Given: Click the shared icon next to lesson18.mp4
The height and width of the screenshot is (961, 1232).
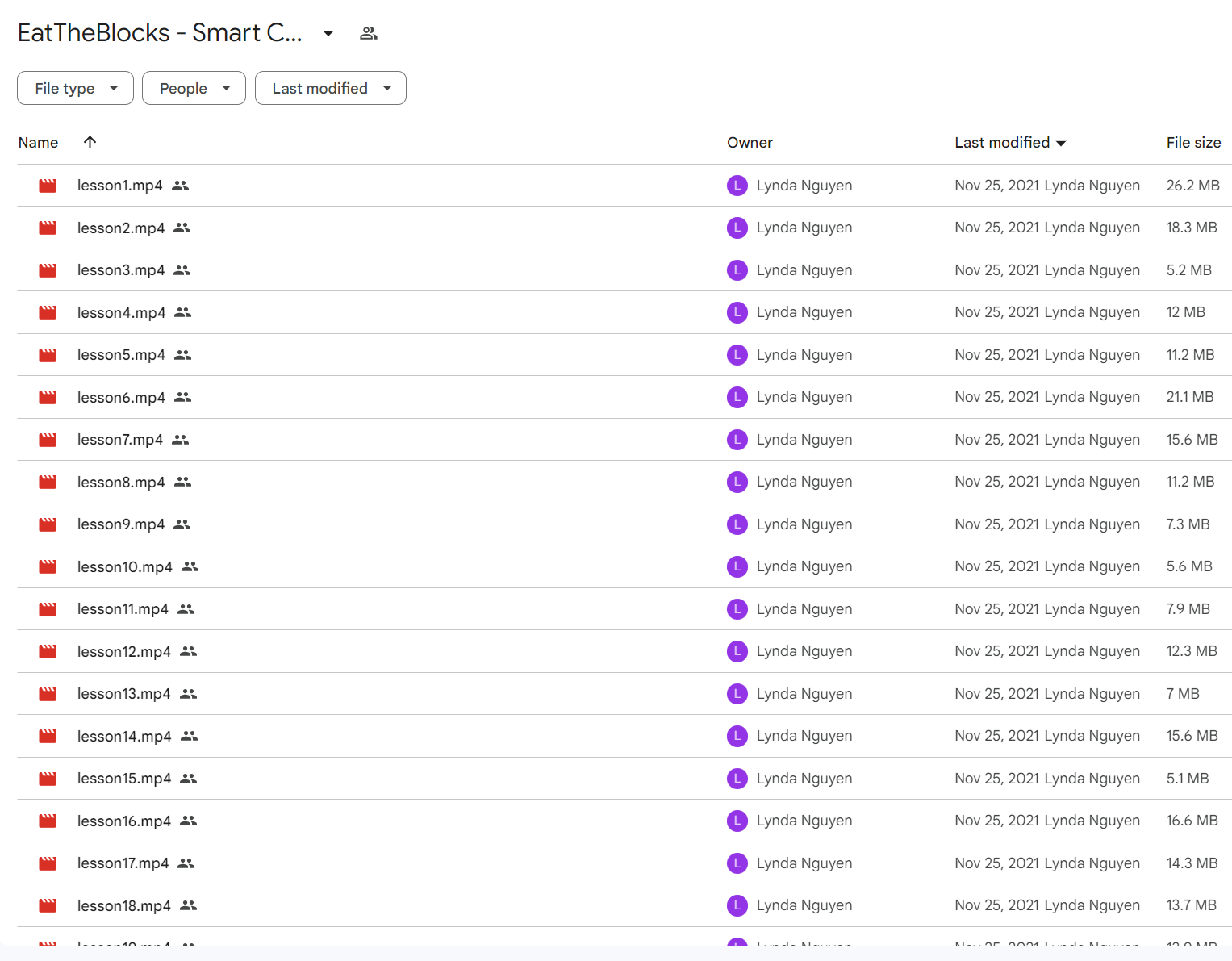Looking at the screenshot, I should pos(189,906).
